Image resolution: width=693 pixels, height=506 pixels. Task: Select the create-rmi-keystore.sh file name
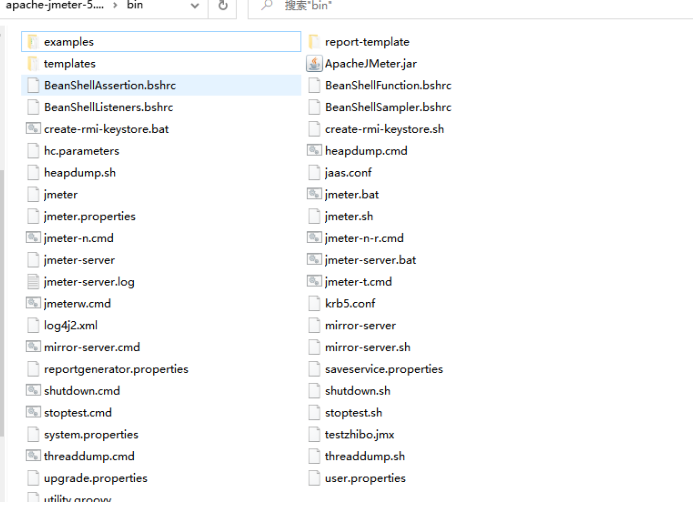point(385,129)
